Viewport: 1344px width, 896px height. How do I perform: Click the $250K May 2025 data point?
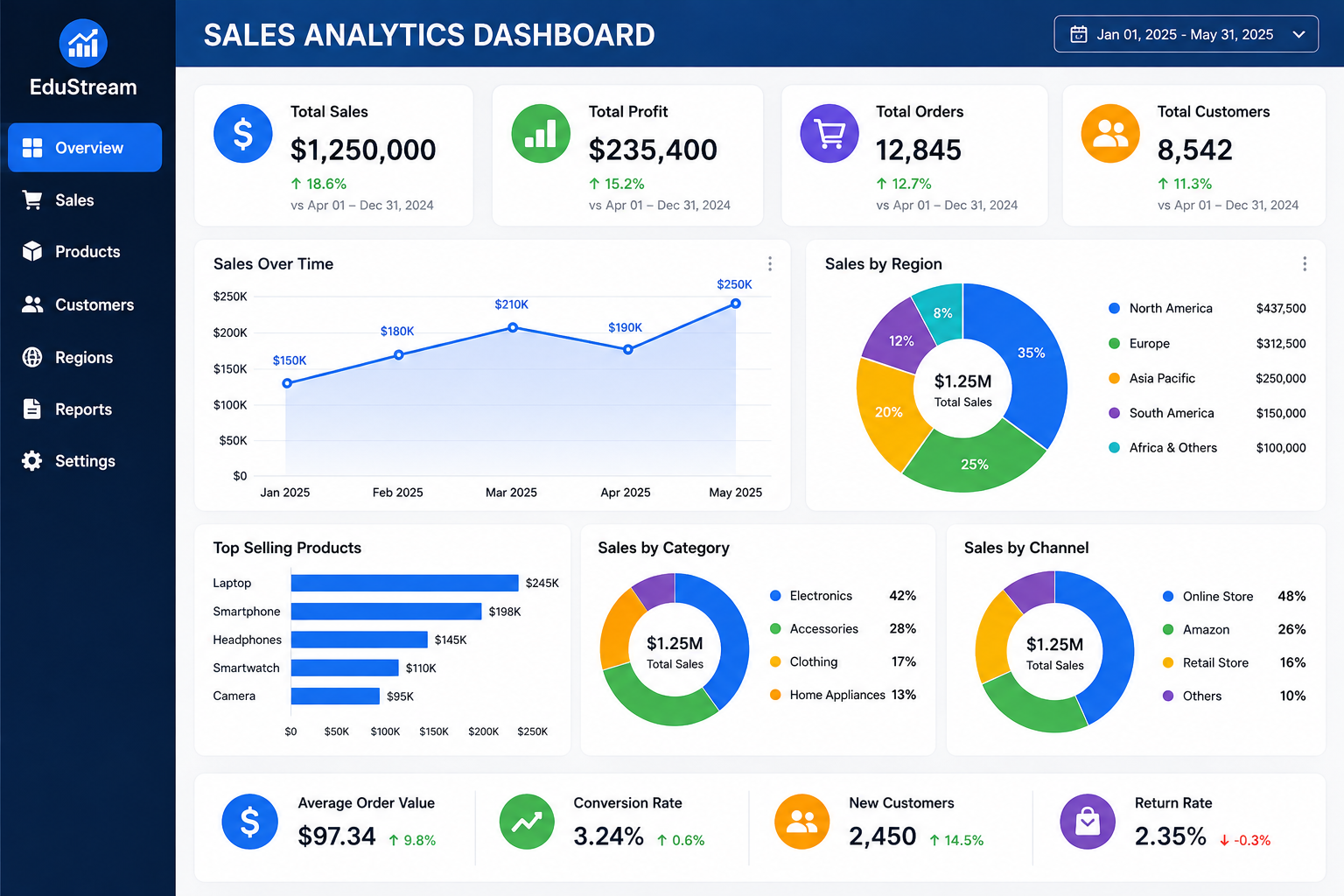(x=736, y=304)
